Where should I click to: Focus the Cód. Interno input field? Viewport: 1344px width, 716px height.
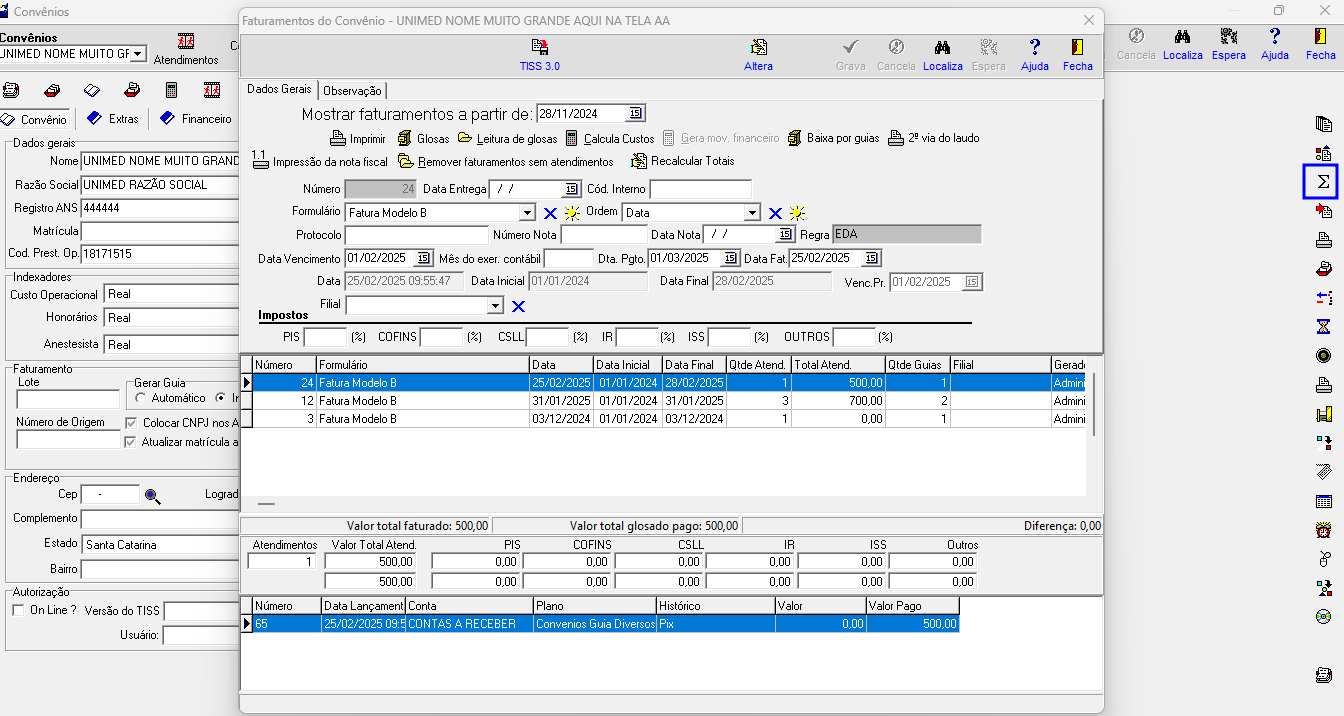700,189
